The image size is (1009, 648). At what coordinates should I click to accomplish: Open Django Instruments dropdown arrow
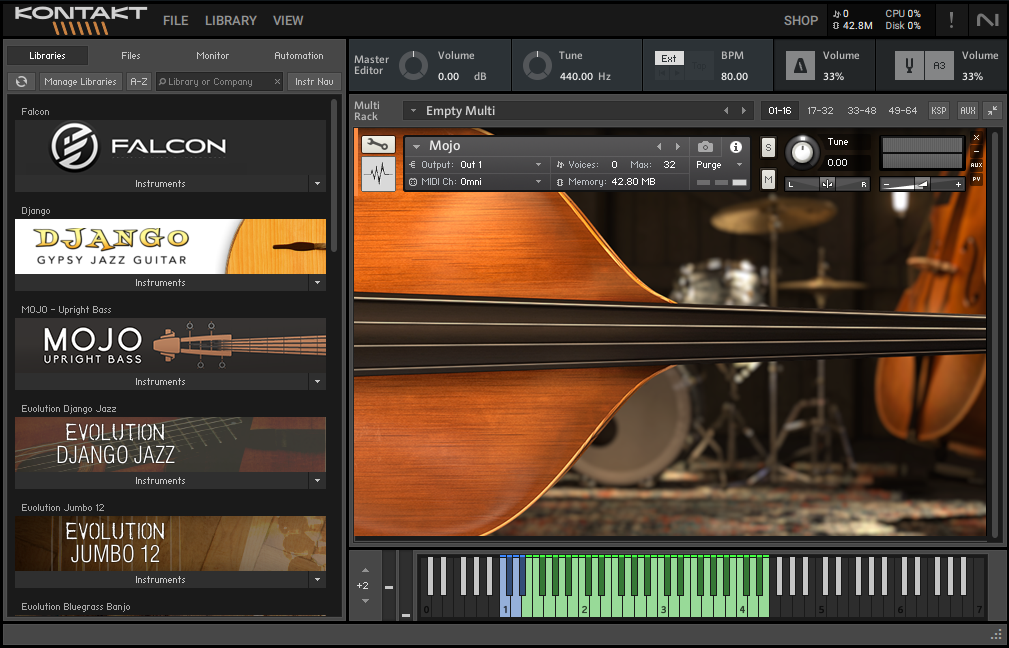coord(317,282)
